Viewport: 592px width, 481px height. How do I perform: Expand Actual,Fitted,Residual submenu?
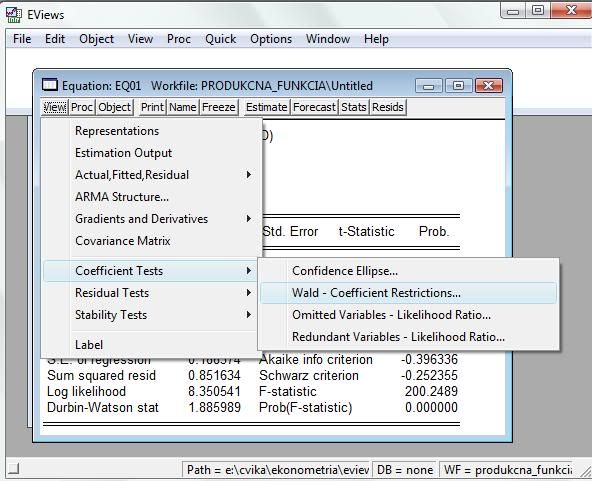coord(152,175)
